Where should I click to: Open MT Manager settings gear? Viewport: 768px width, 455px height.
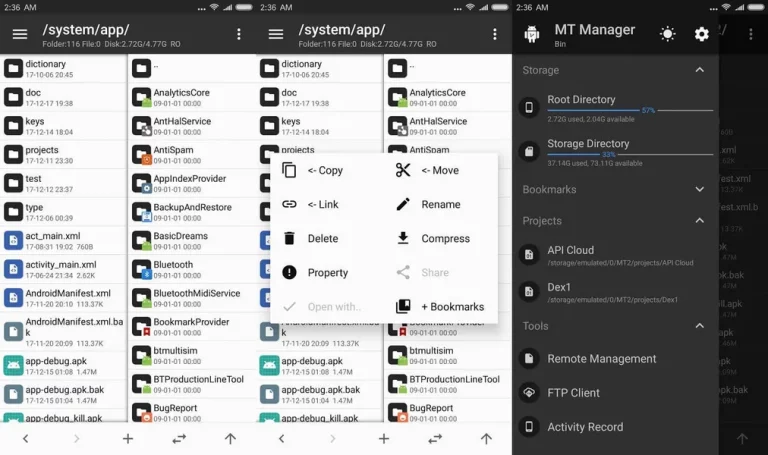[701, 34]
